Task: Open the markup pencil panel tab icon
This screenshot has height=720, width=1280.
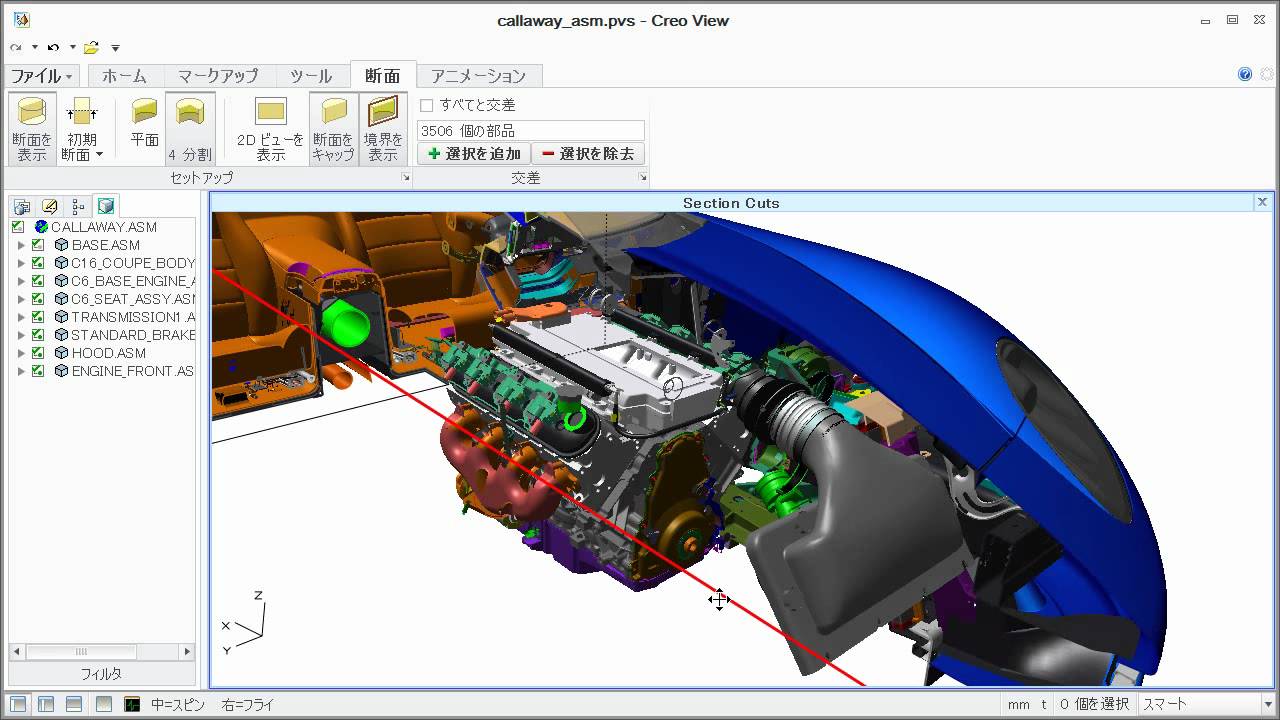Action: (x=50, y=207)
